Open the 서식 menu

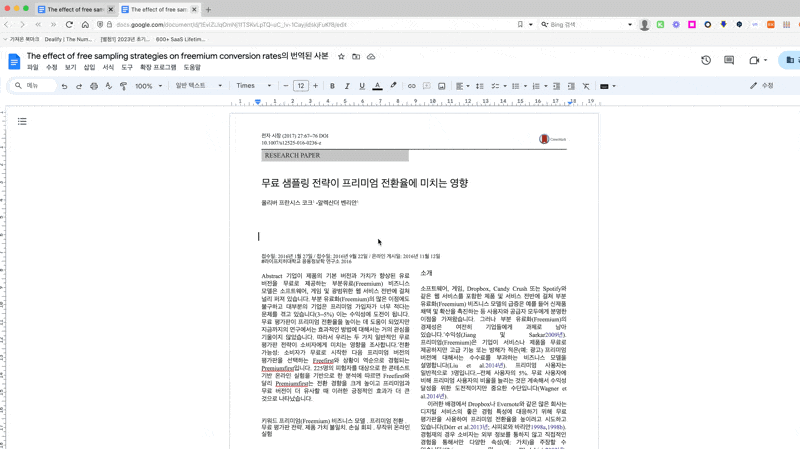point(108,67)
